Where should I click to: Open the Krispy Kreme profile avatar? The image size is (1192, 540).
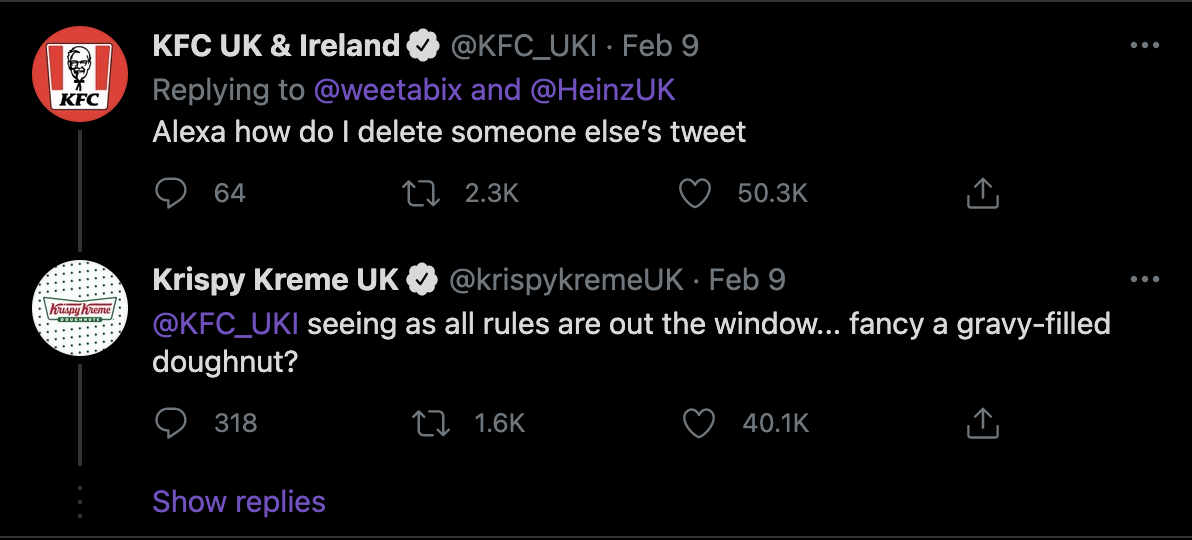[80, 308]
